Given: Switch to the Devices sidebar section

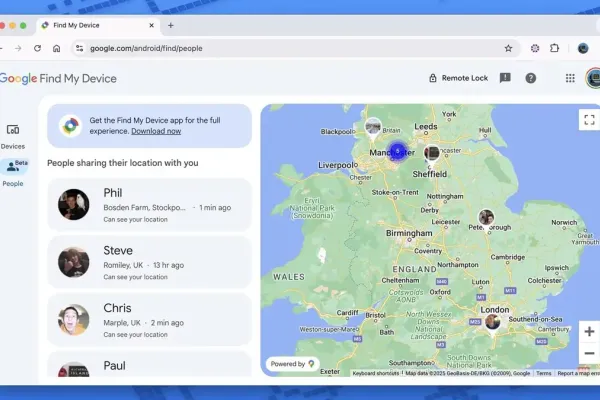Looking at the screenshot, I should tap(13, 137).
